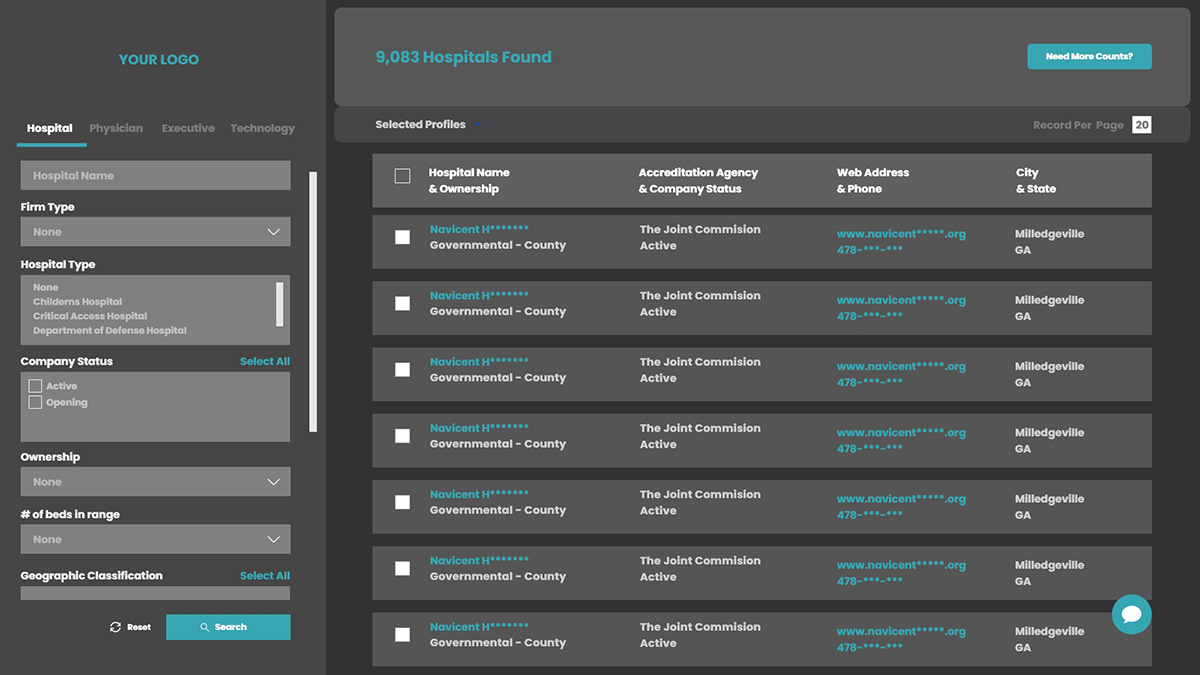Click Select All next to Company Status
1200x675 pixels.
tap(265, 361)
